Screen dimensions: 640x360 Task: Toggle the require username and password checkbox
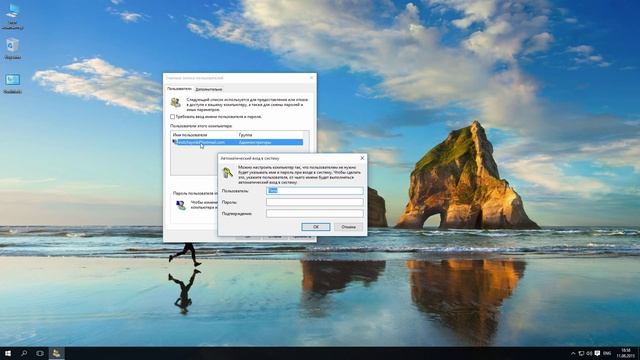click(x=172, y=117)
